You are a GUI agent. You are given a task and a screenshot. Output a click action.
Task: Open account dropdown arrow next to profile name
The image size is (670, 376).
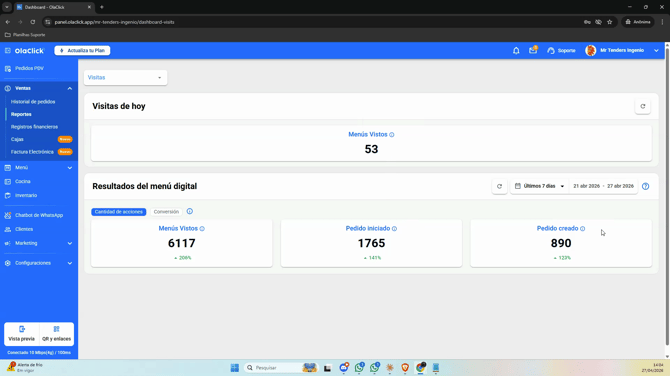coord(656,50)
